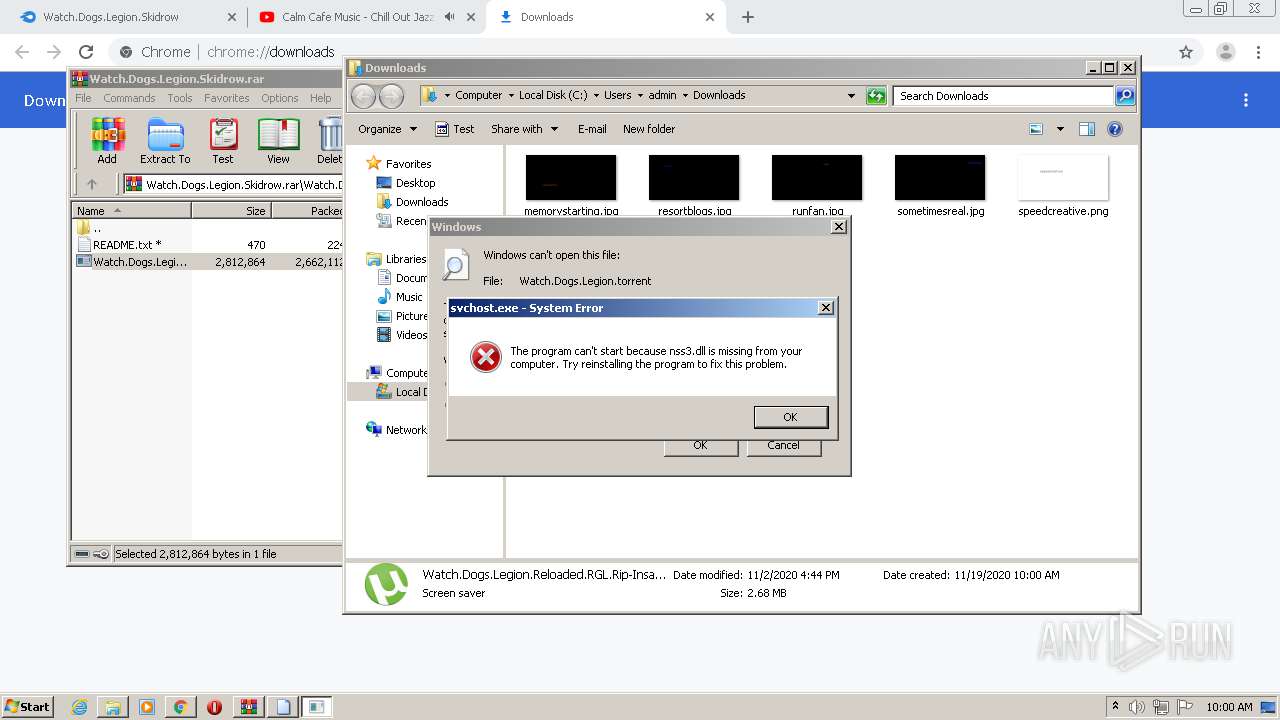Open the WinRAR File menu

click(83, 98)
